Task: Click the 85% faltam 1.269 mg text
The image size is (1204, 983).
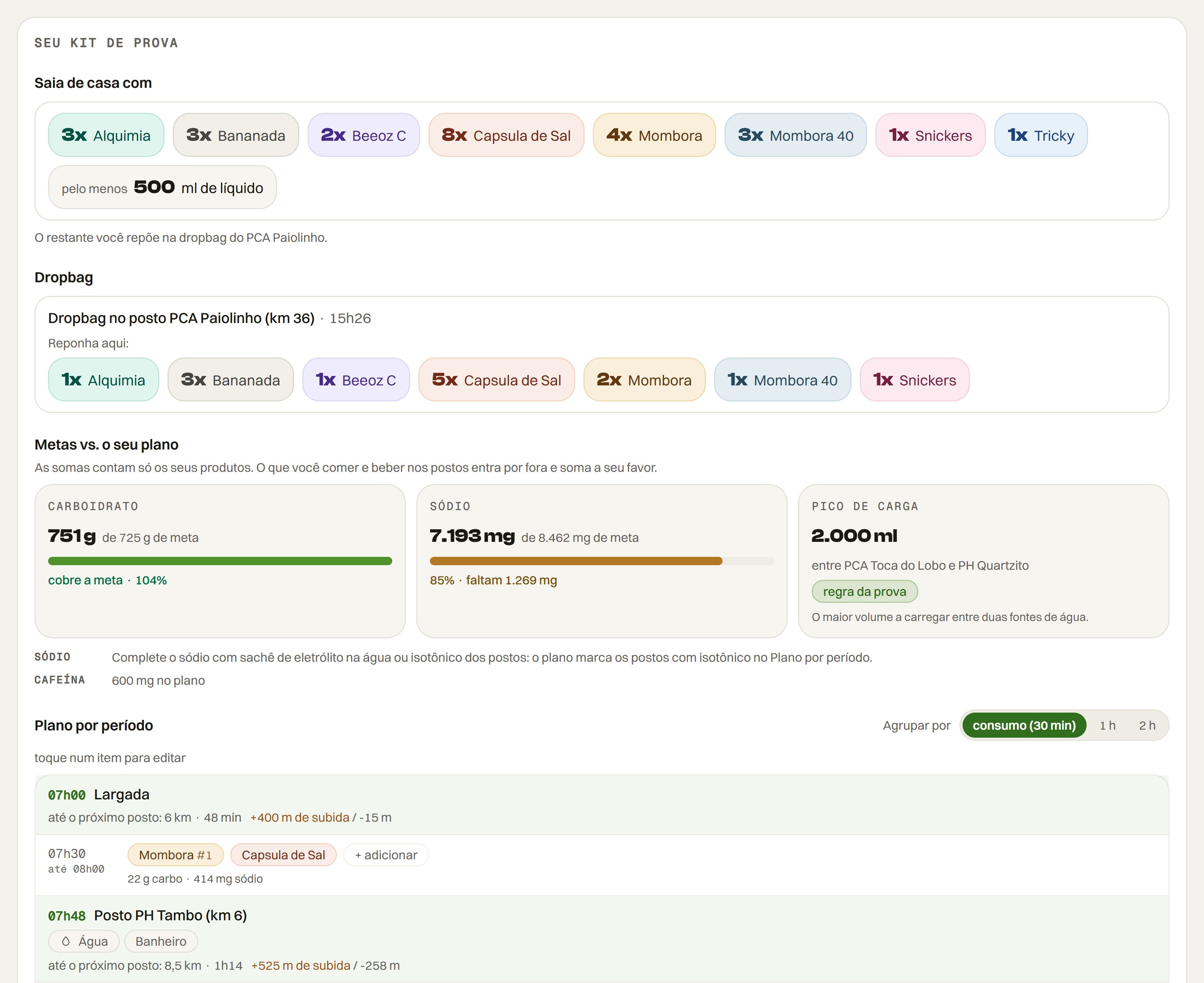Action: [493, 581]
